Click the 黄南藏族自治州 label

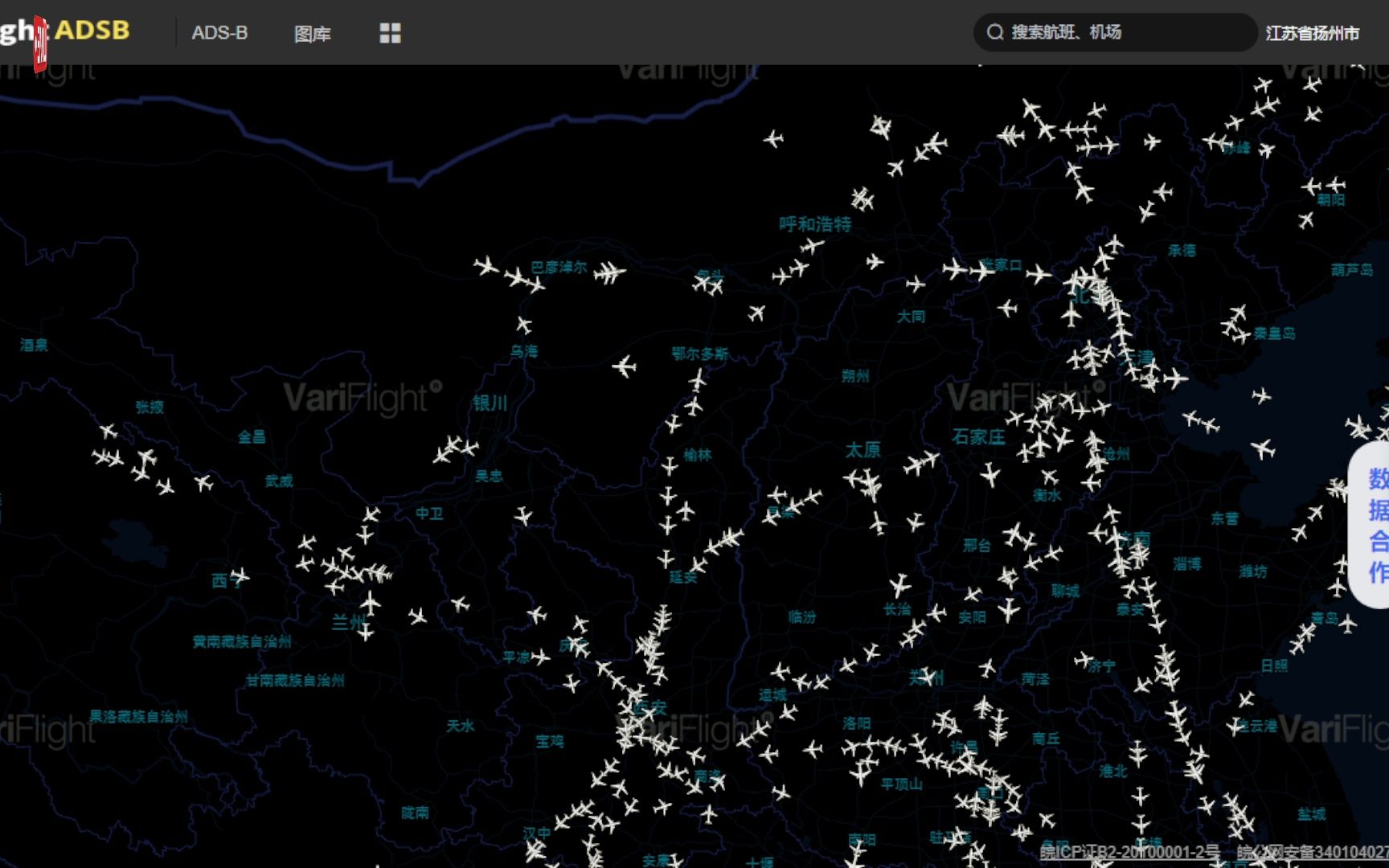[242, 641]
